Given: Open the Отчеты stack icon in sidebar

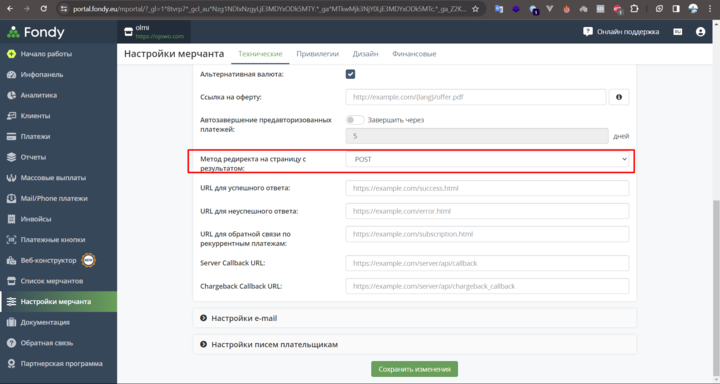Looking at the screenshot, I should (11, 157).
